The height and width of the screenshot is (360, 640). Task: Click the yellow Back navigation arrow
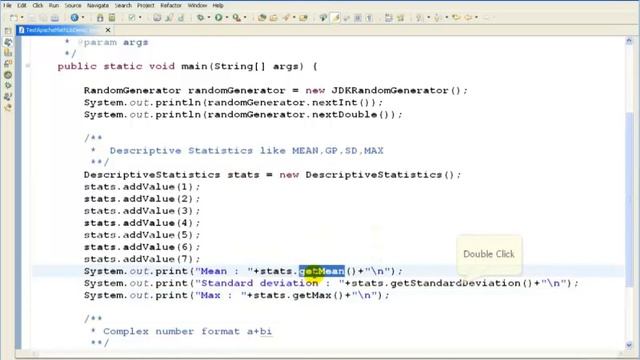[456, 18]
